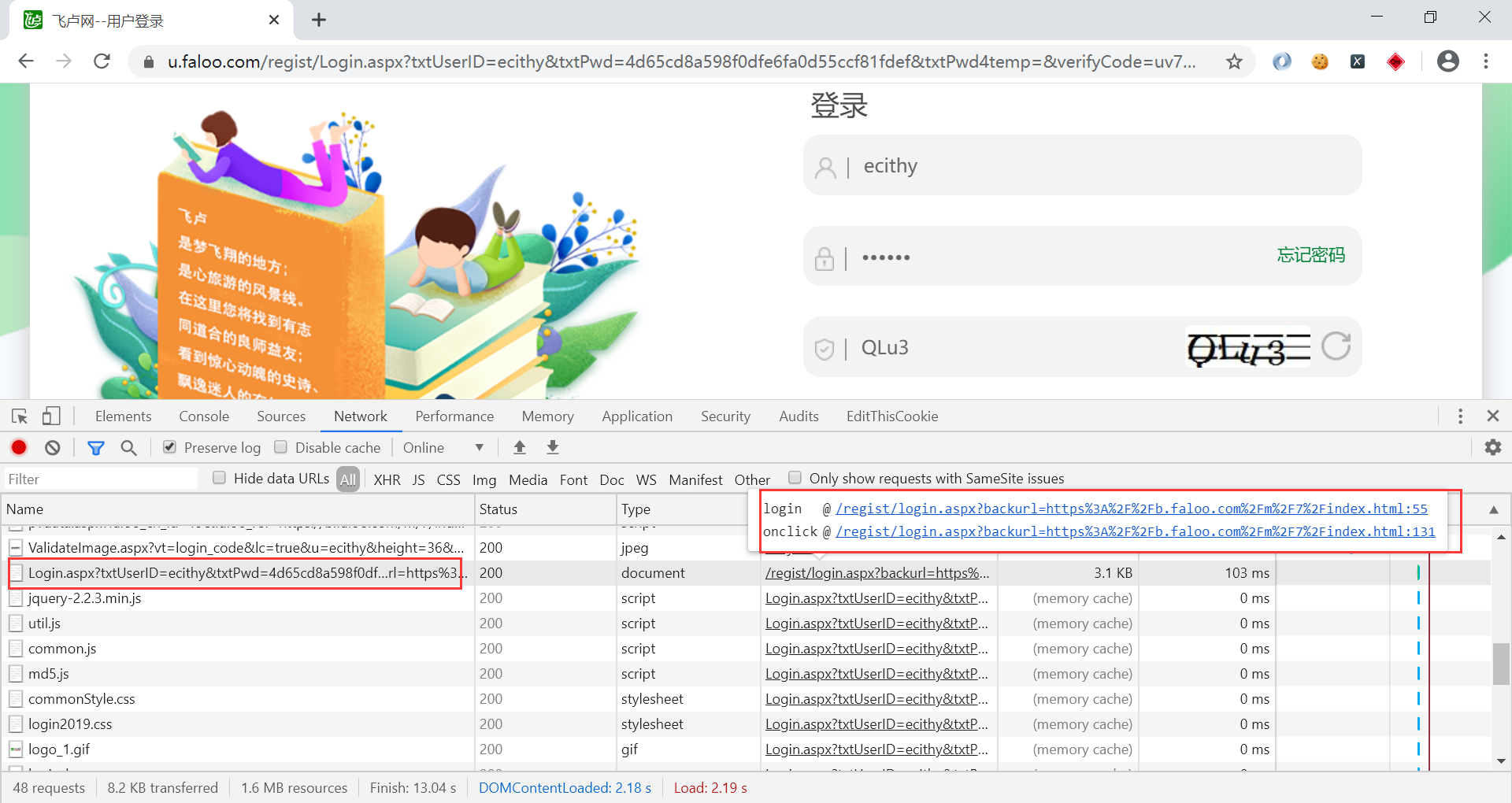
Task: Click the browser forward arrow
Action: 64,61
